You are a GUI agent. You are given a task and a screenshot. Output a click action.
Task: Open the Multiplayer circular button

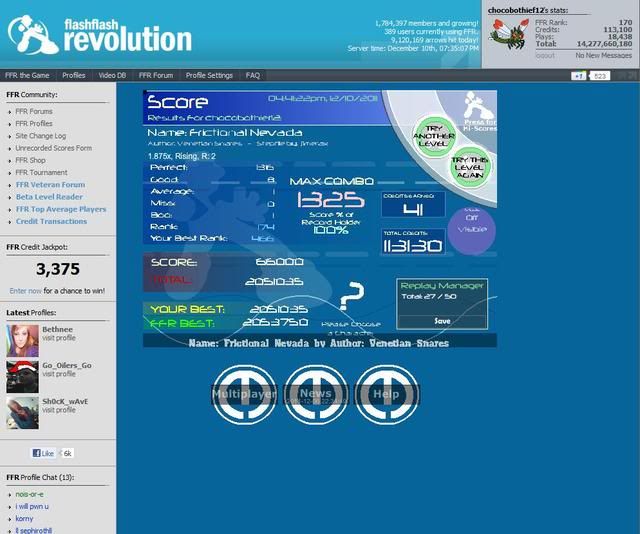243,393
